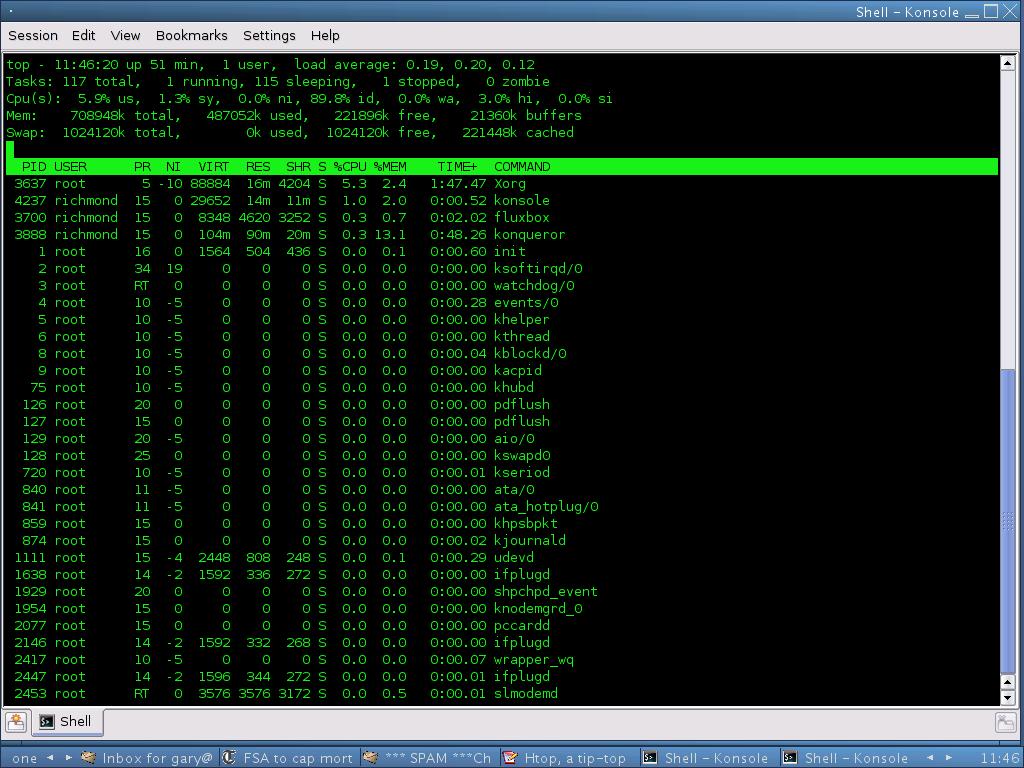
Task: Click the right arrow beside the taskbar clock
Action: point(949,758)
